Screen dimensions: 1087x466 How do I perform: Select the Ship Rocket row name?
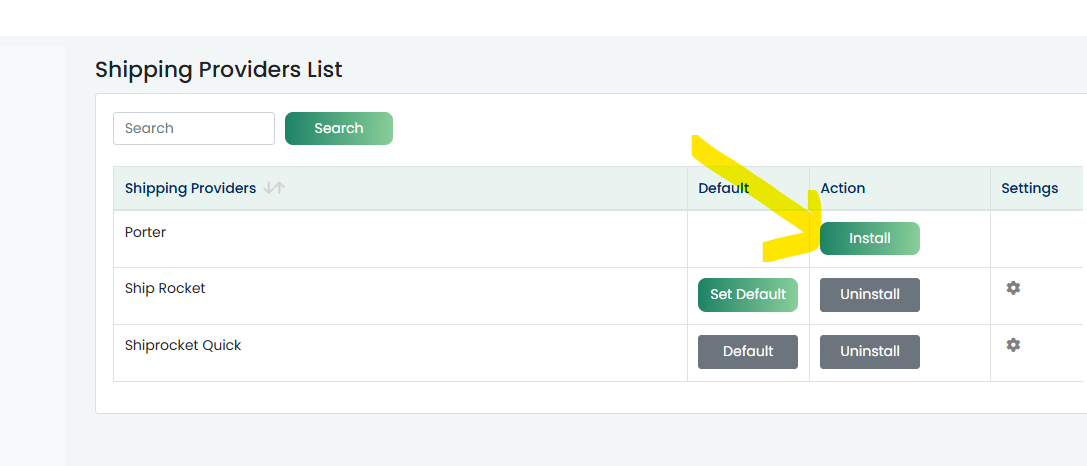(x=165, y=288)
